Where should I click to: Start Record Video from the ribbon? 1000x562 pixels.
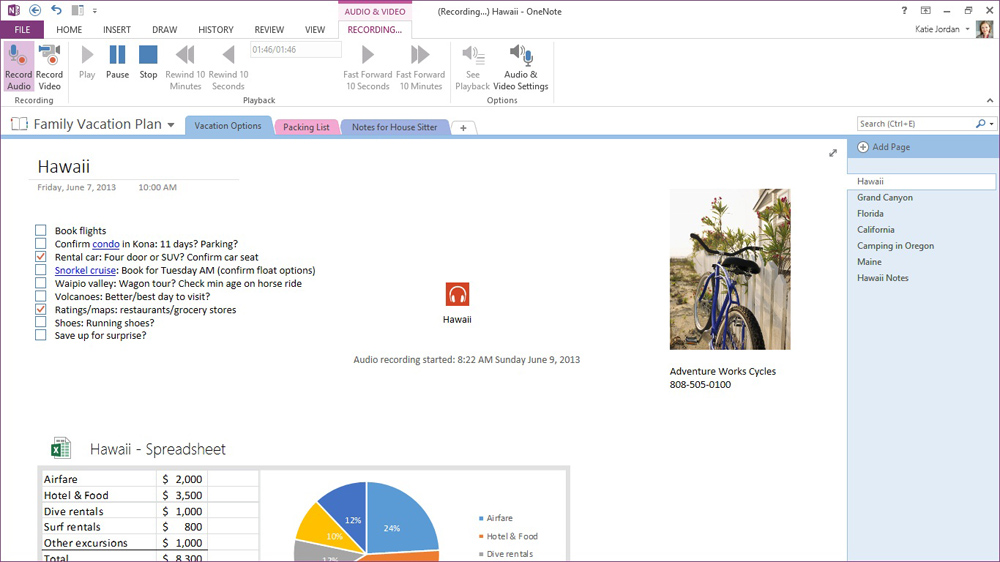[x=49, y=67]
